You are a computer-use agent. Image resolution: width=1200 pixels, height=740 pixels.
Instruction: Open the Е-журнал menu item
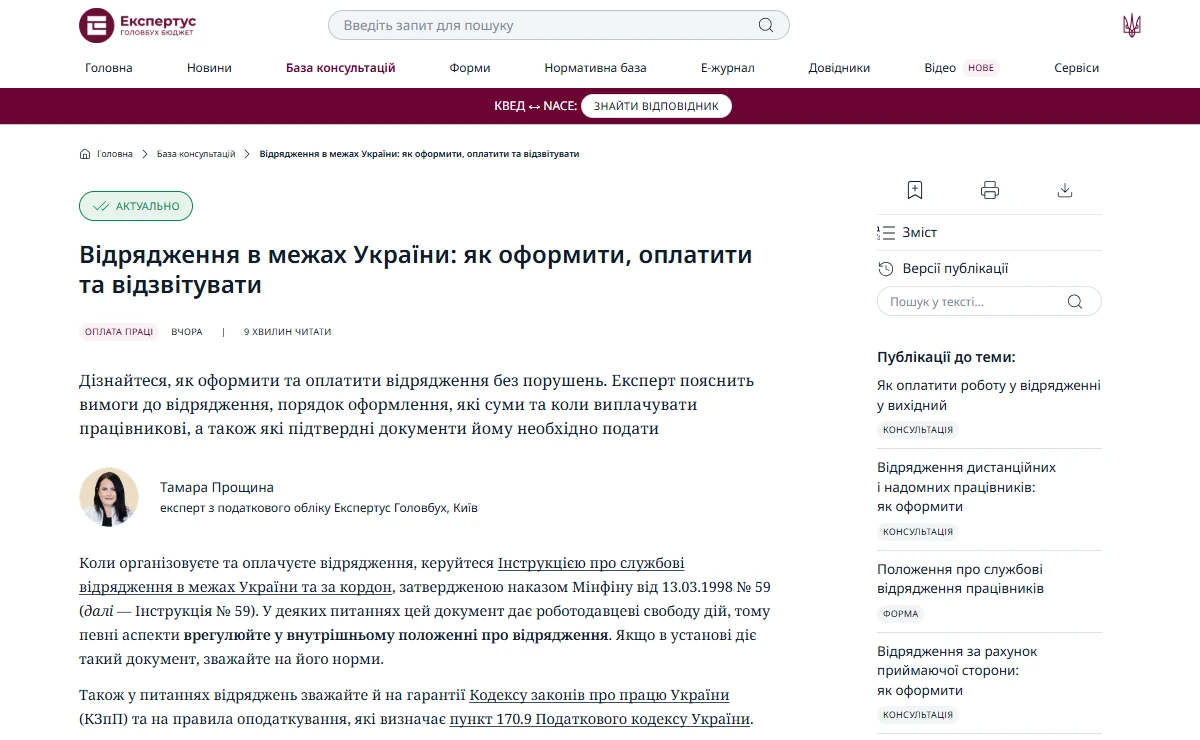[x=728, y=68]
